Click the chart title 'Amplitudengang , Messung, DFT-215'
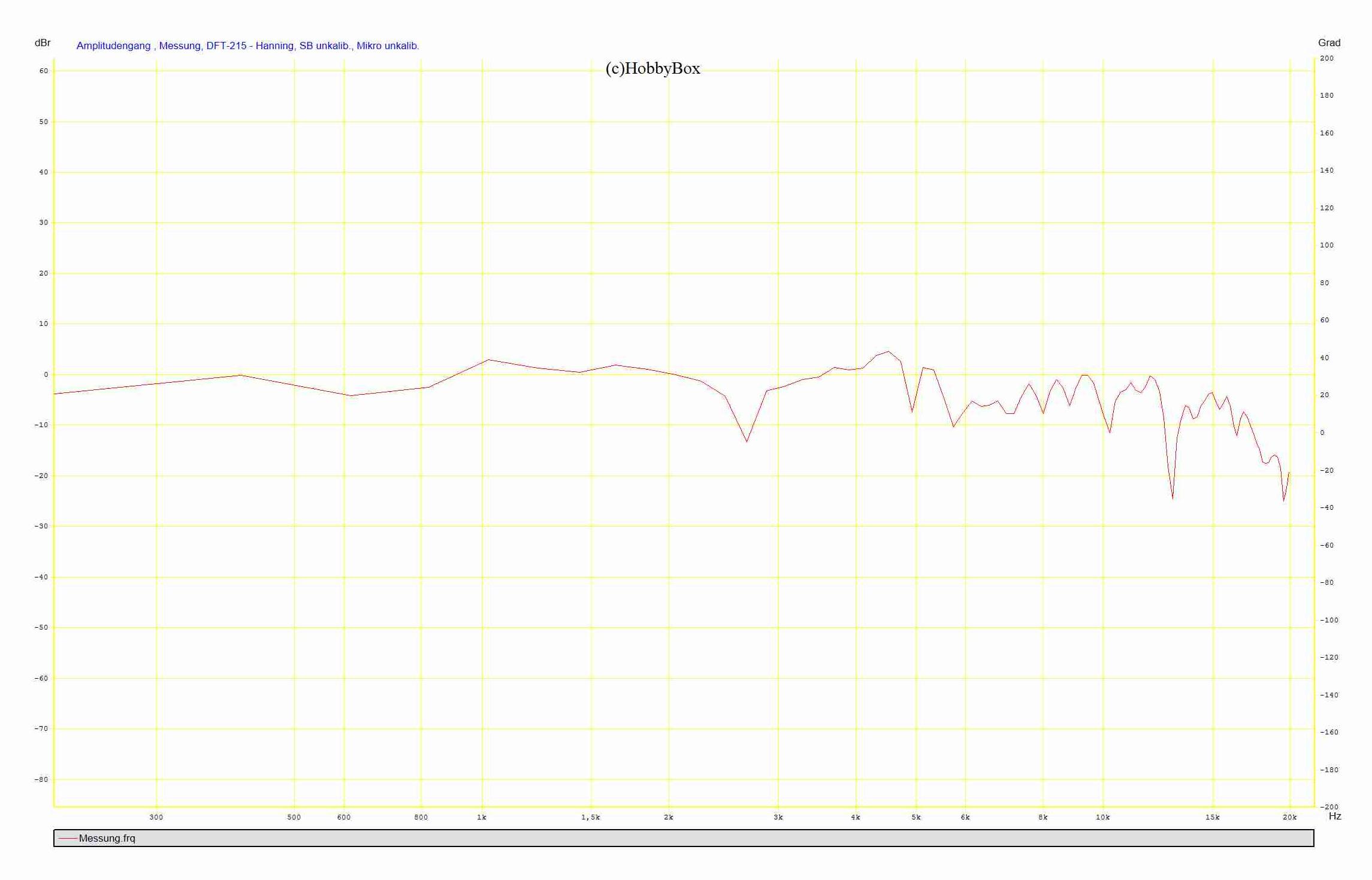1372x880 pixels. (x=247, y=46)
